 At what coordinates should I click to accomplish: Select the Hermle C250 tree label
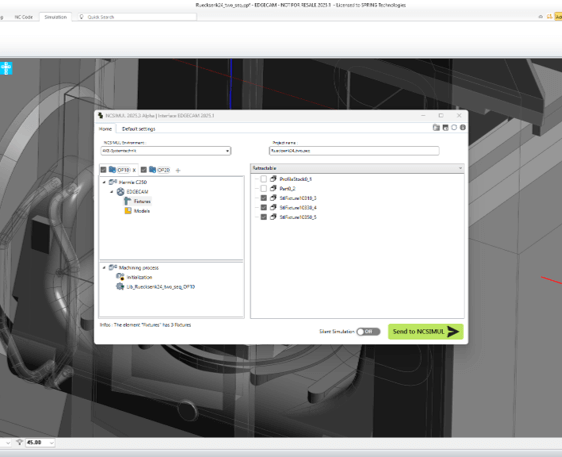pos(133,182)
